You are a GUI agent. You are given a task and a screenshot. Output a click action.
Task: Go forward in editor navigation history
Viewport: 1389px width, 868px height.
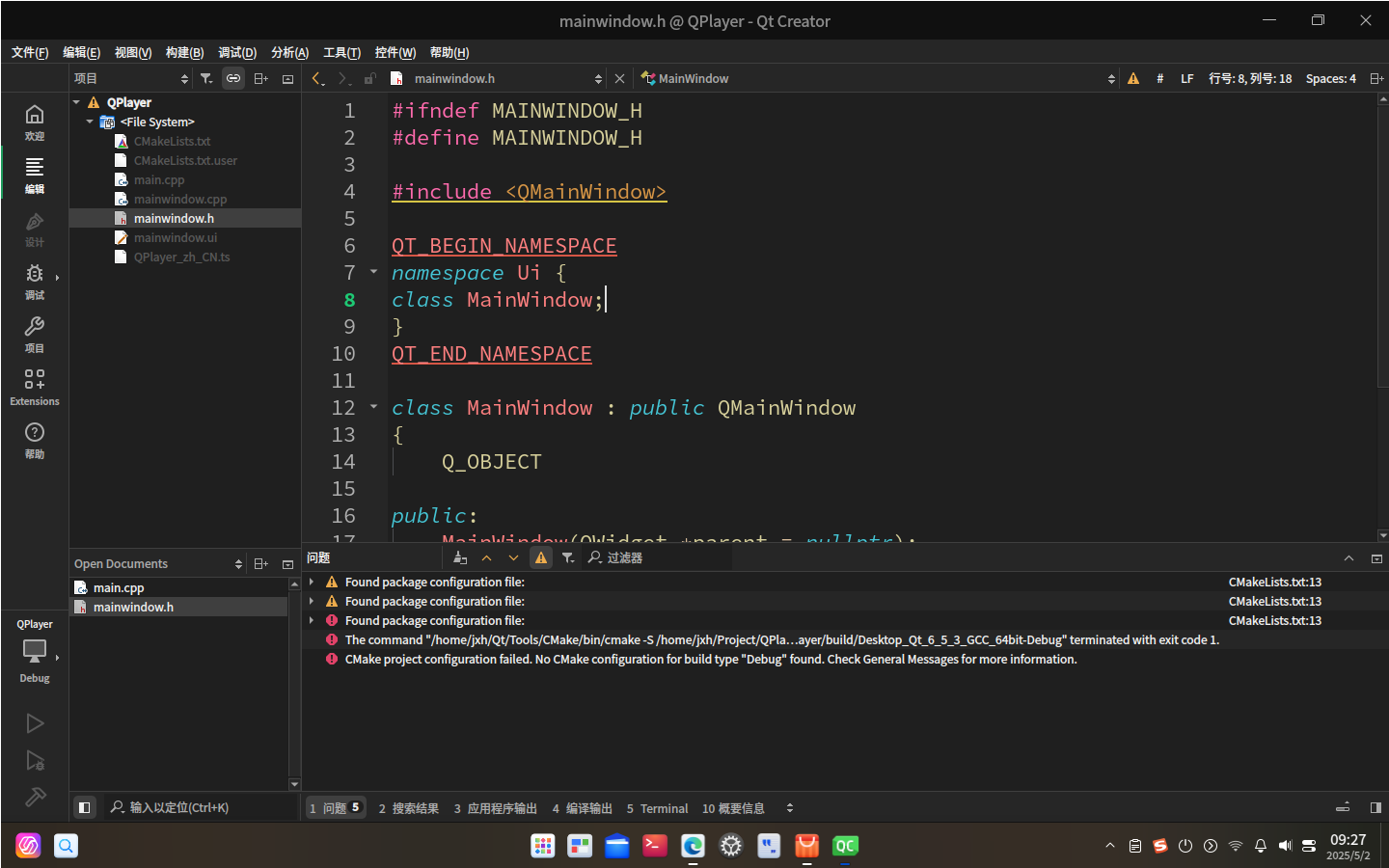click(x=343, y=78)
